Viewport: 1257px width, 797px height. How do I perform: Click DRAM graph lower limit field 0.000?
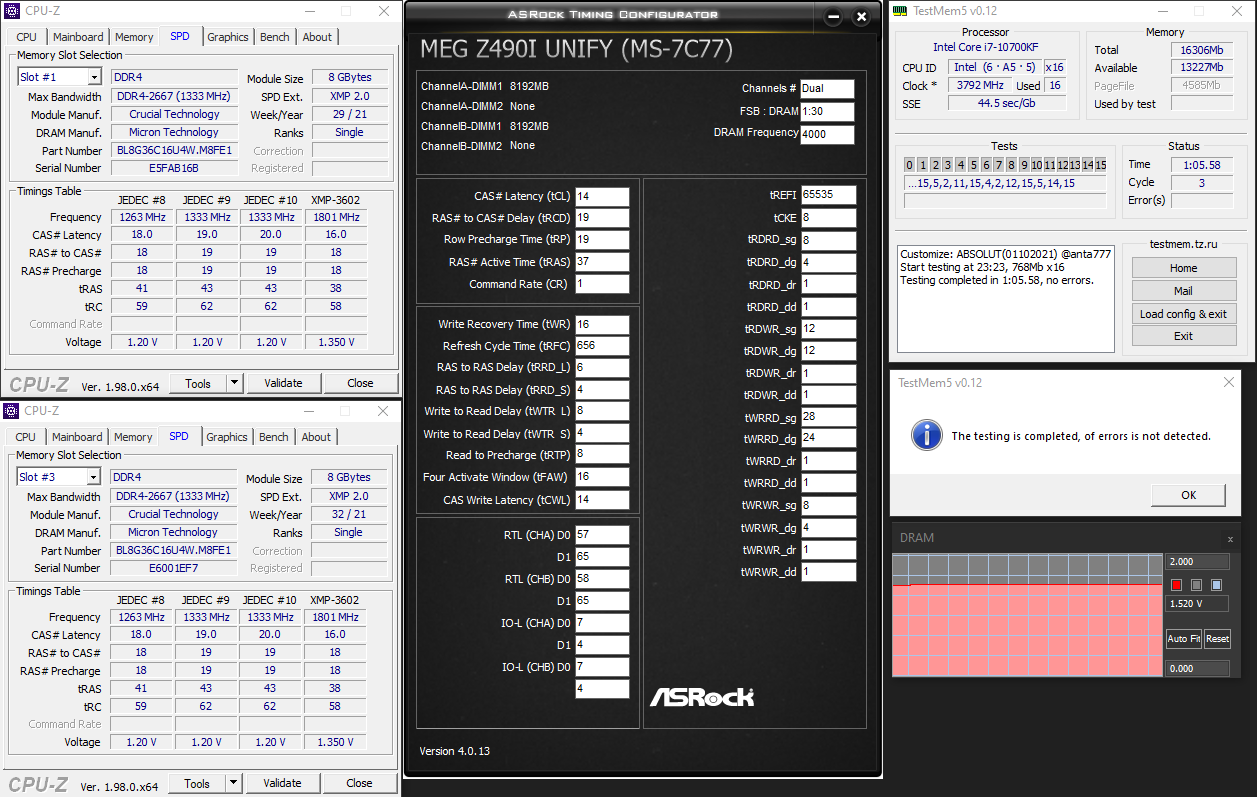(x=1197, y=669)
